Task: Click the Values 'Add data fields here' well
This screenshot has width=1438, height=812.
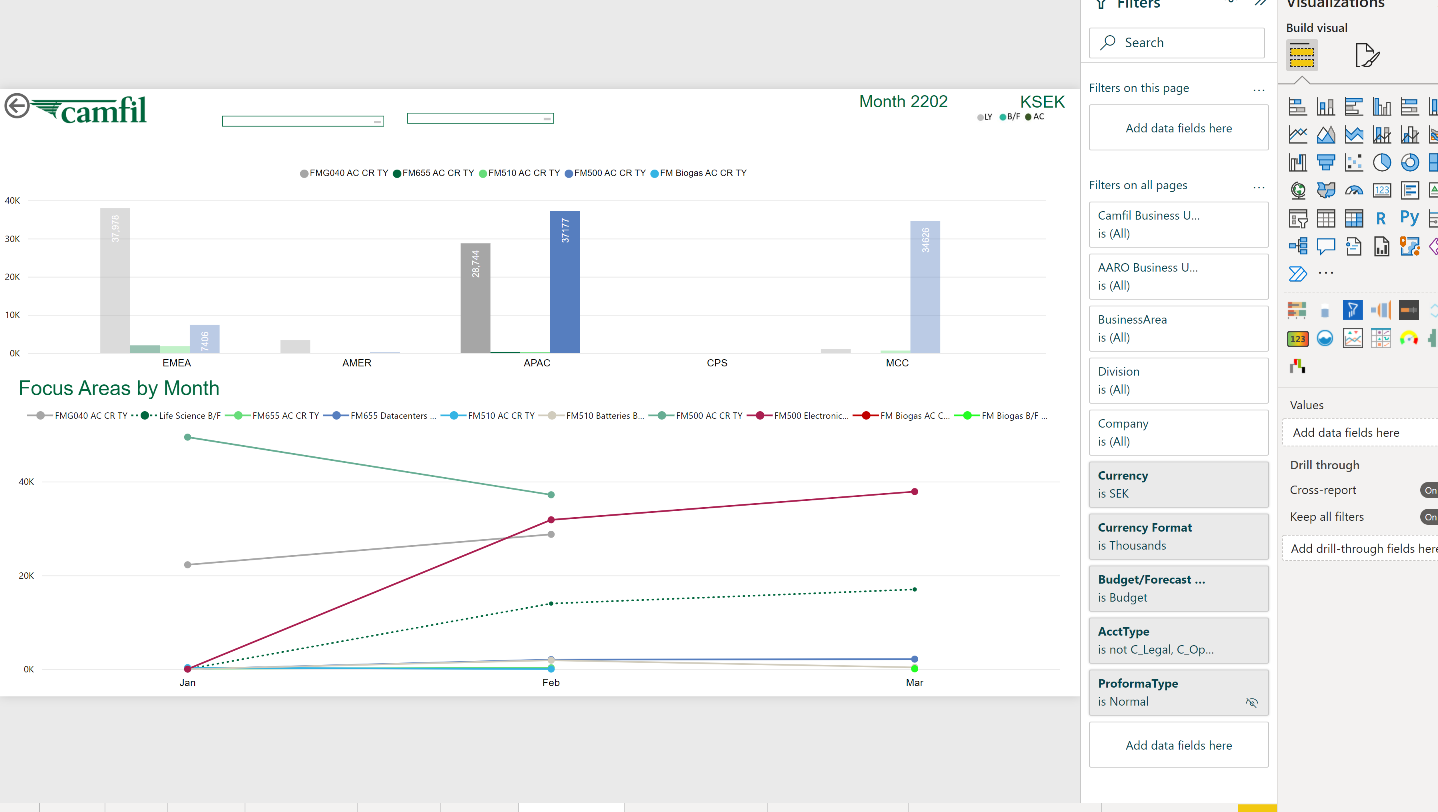Action: (1360, 432)
